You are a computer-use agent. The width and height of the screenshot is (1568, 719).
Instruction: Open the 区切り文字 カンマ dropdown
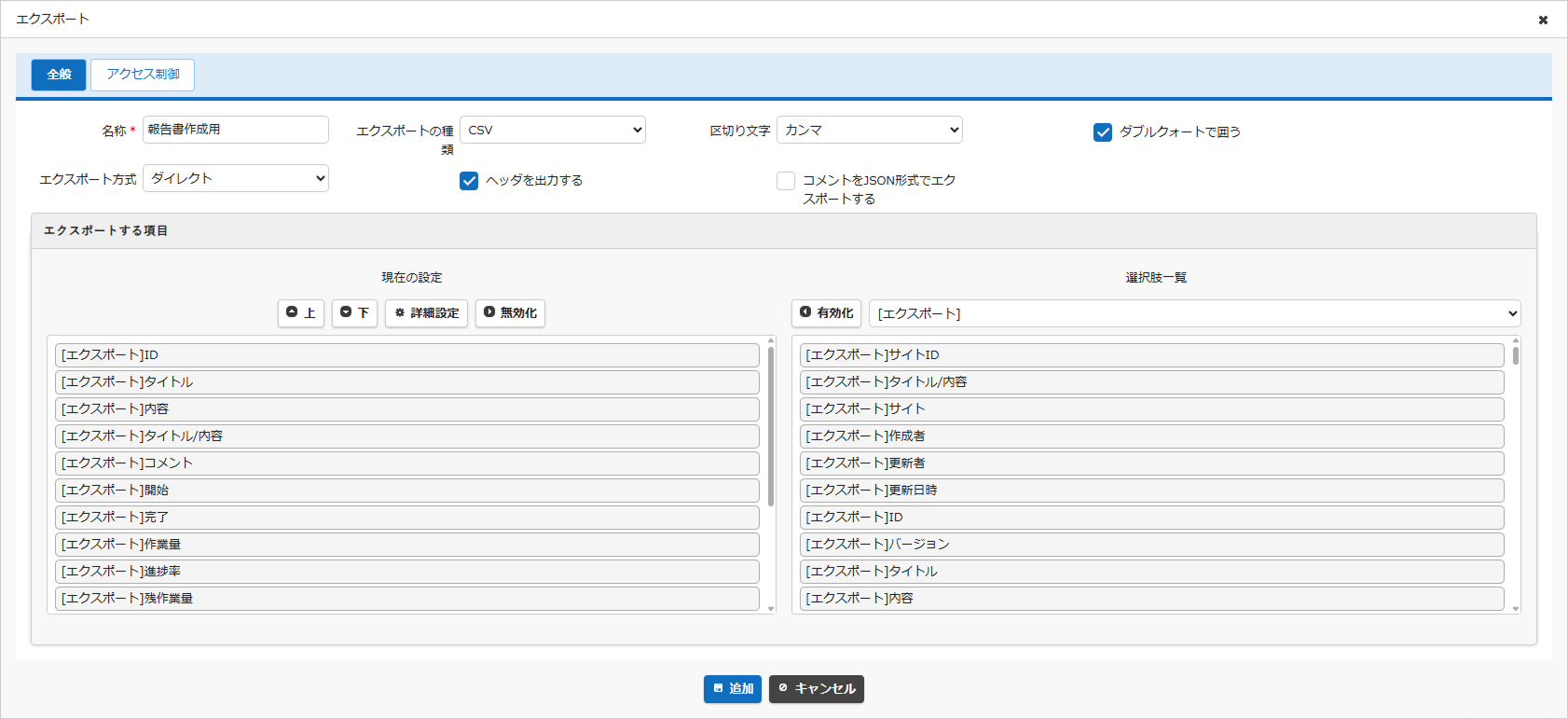(x=870, y=130)
